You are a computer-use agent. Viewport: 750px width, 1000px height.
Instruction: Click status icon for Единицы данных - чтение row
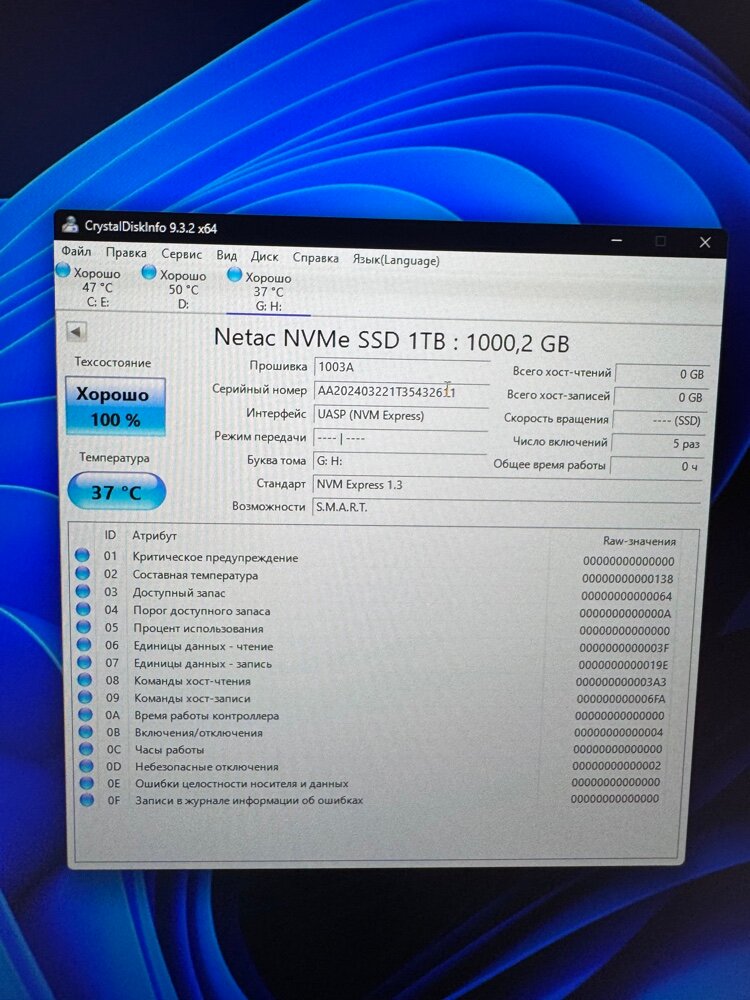[x=84, y=645]
